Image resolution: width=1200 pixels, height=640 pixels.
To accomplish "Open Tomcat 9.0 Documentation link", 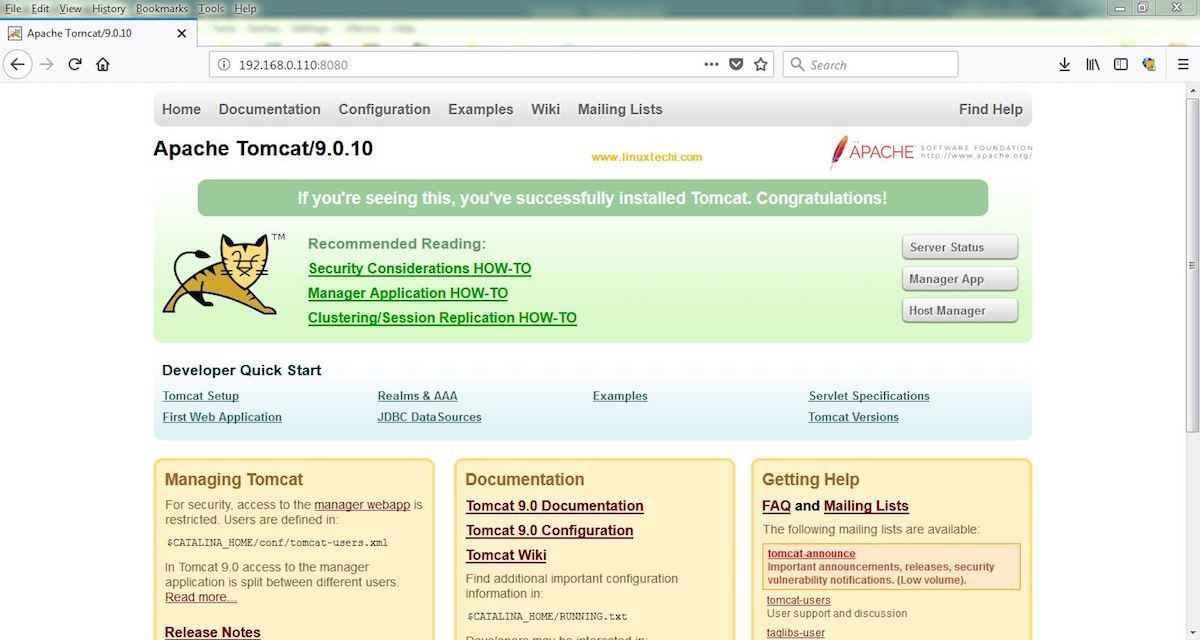I will 555,506.
